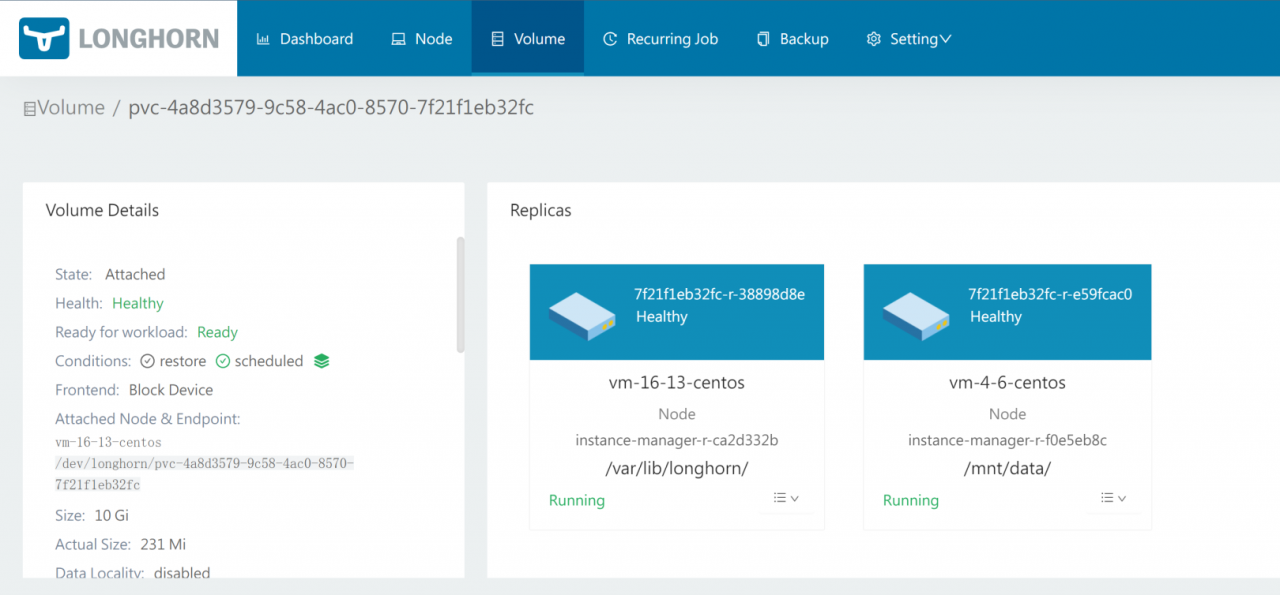Click the Recurring Job clock icon

(610, 39)
